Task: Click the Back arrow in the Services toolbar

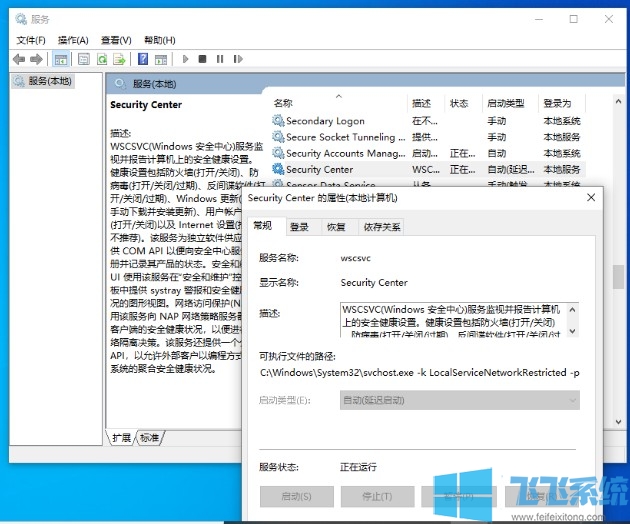Action: tap(18, 59)
